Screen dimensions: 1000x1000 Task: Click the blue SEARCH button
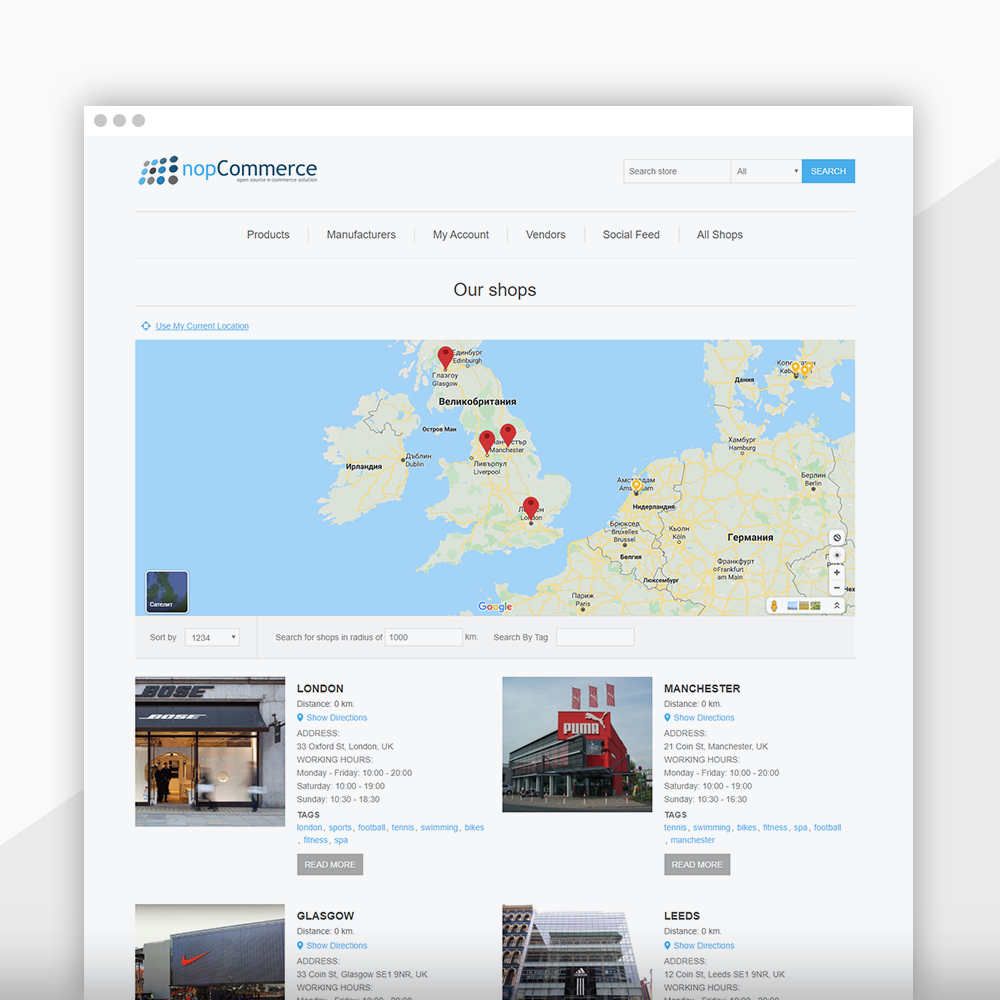click(x=828, y=171)
